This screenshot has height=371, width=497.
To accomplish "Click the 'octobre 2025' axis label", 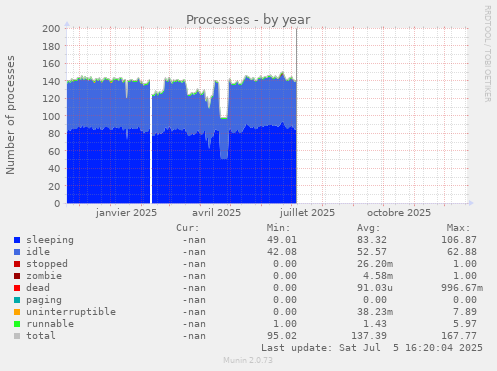I will pyautogui.click(x=399, y=213).
